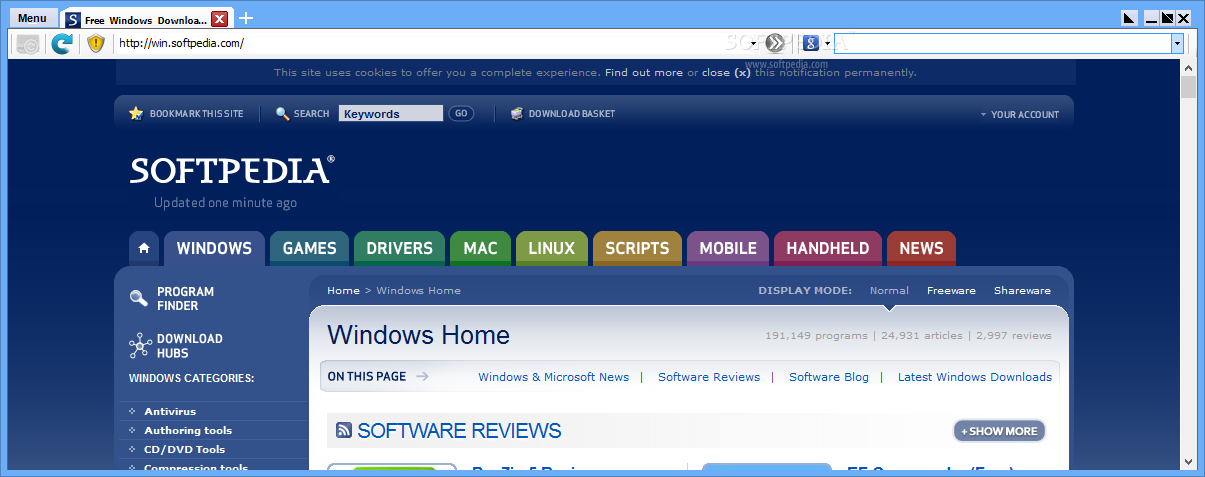Open the MOBILE tab
1205x477 pixels.
(728, 248)
